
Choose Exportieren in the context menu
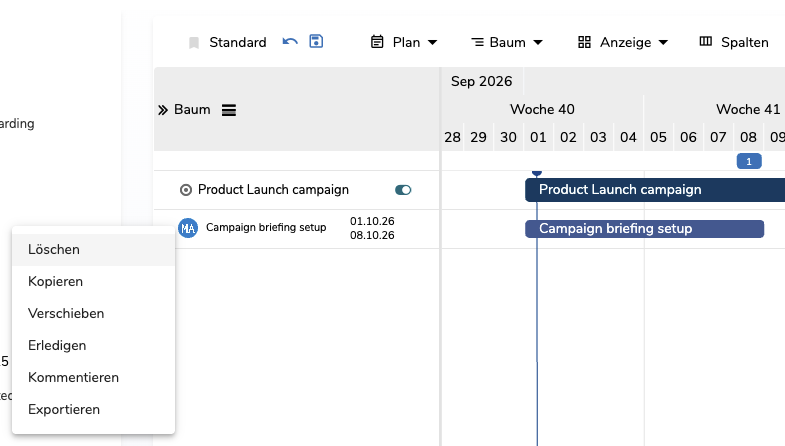94,410
